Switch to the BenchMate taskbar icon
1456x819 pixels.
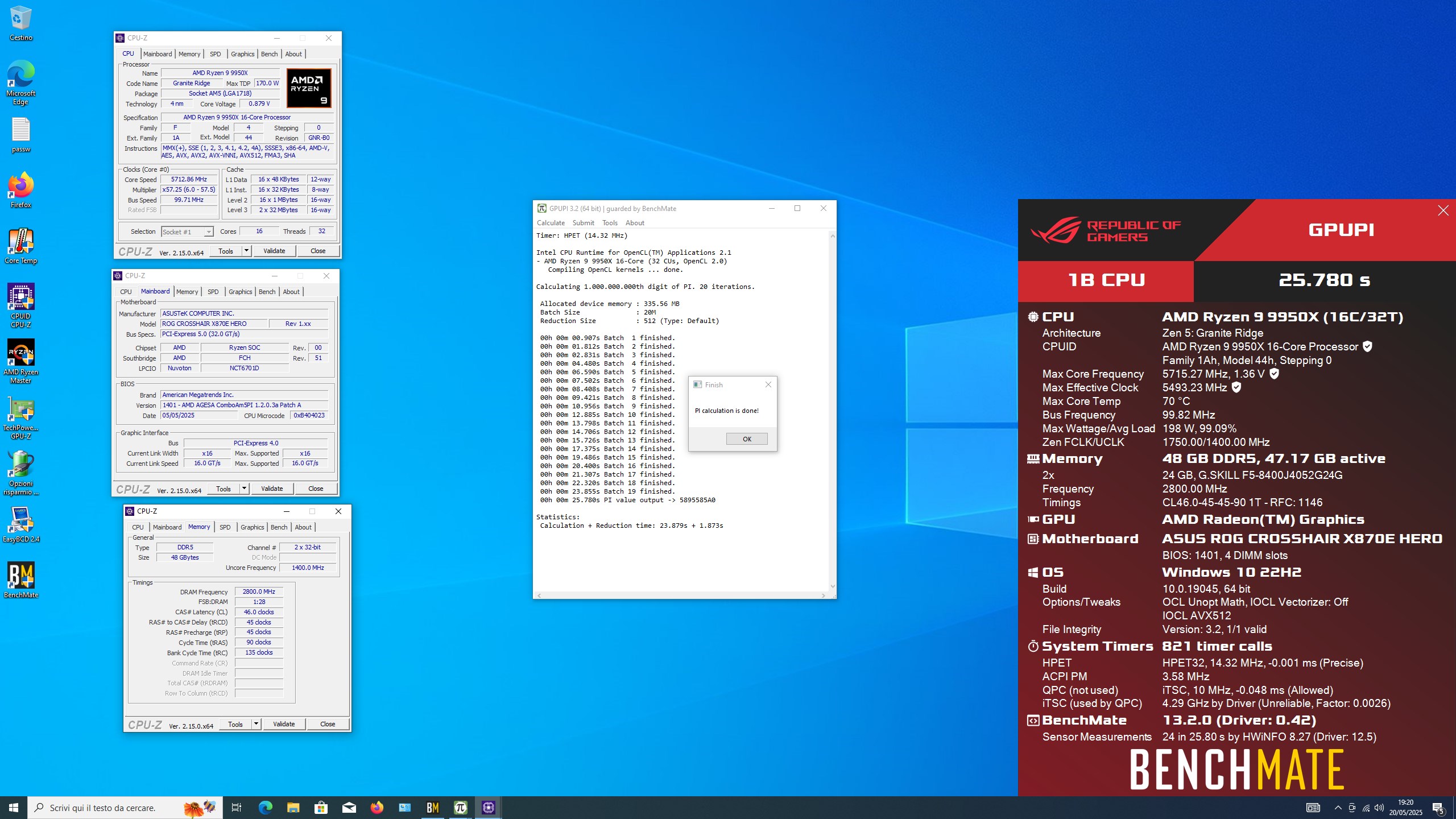(432, 808)
